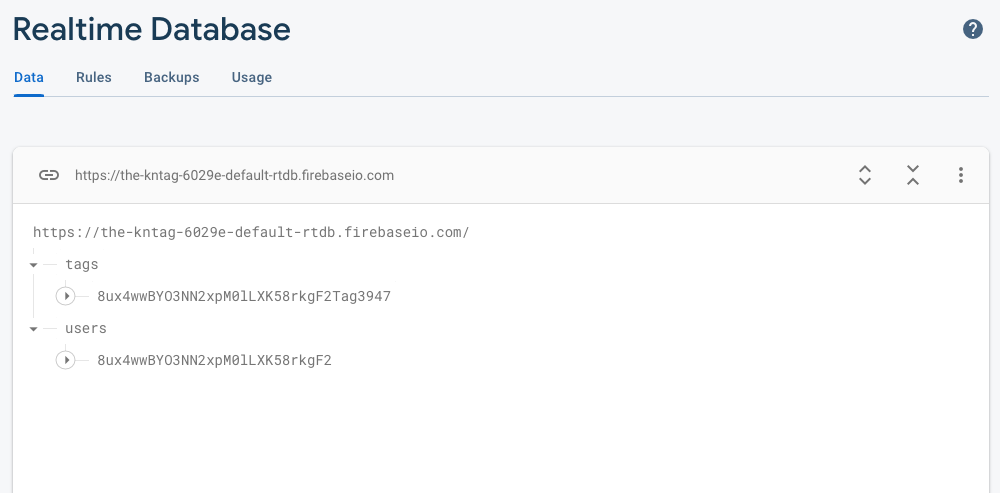Click the 8ux4wwBYO3NN2xpM0lLXK58rkgF2 key under users
Screen dimensions: 1000x493
214,360
